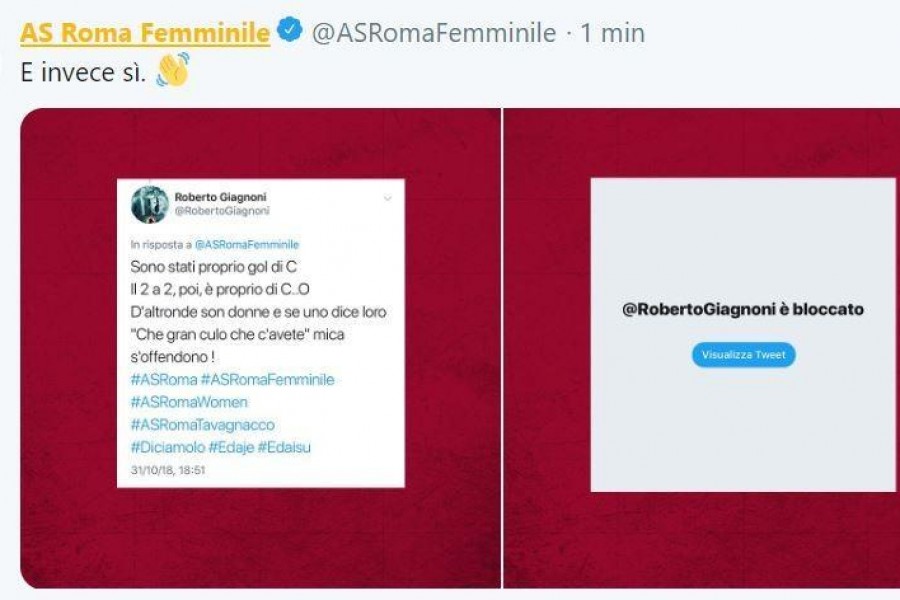Click the blue verified badge icon
The height and width of the screenshot is (600, 900).
tap(290, 30)
